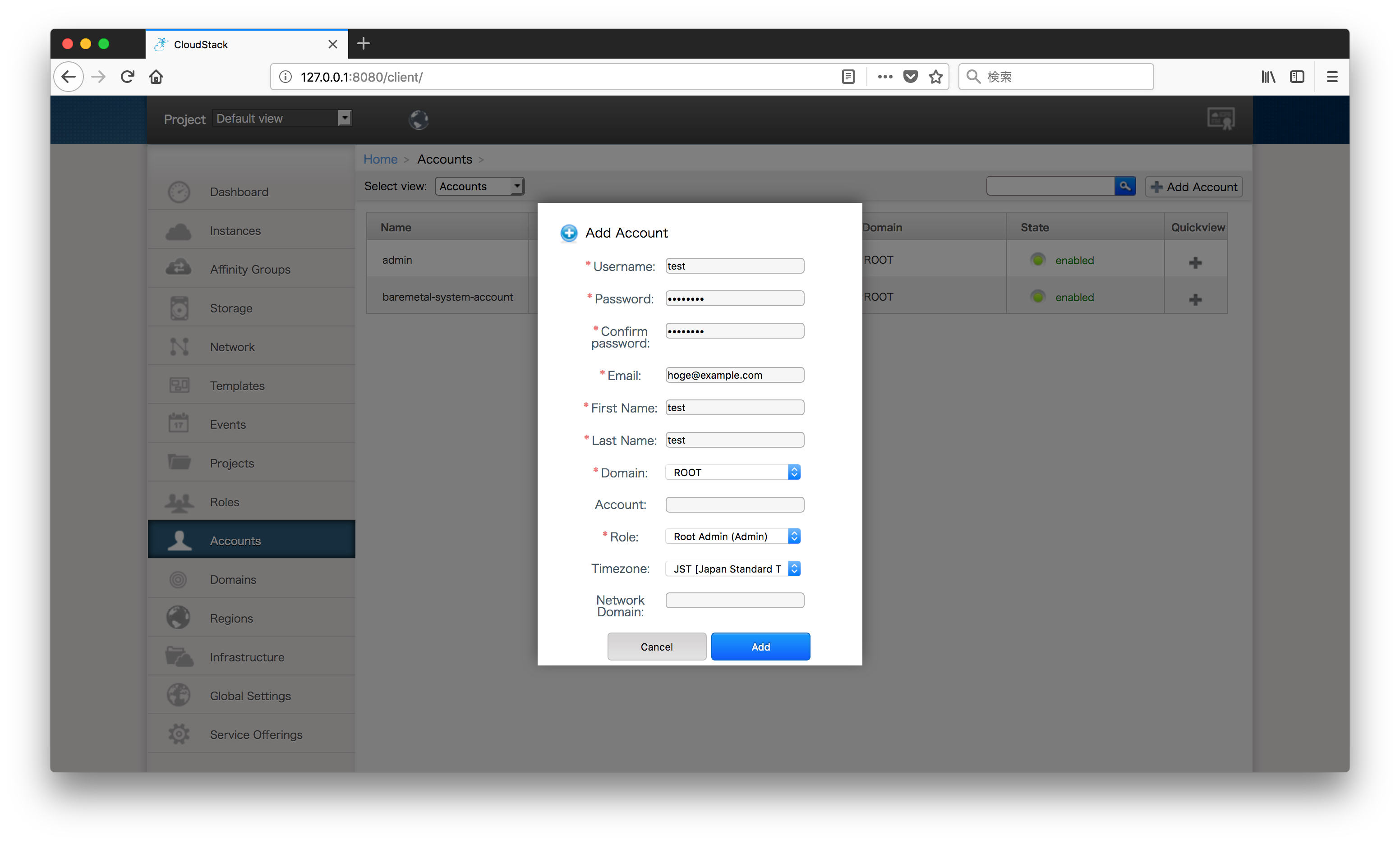Open the Storage disk icon
This screenshot has height=844, width=1400.
point(179,308)
